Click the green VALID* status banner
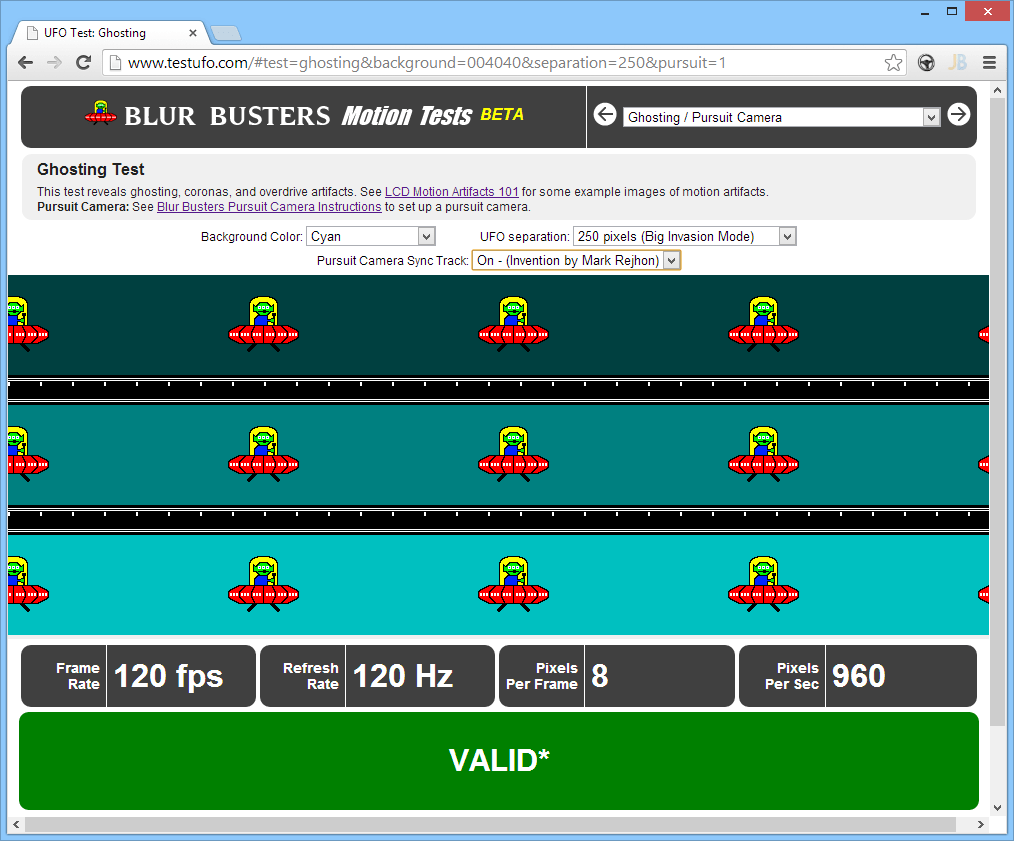Viewport: 1014px width, 841px height. point(499,761)
